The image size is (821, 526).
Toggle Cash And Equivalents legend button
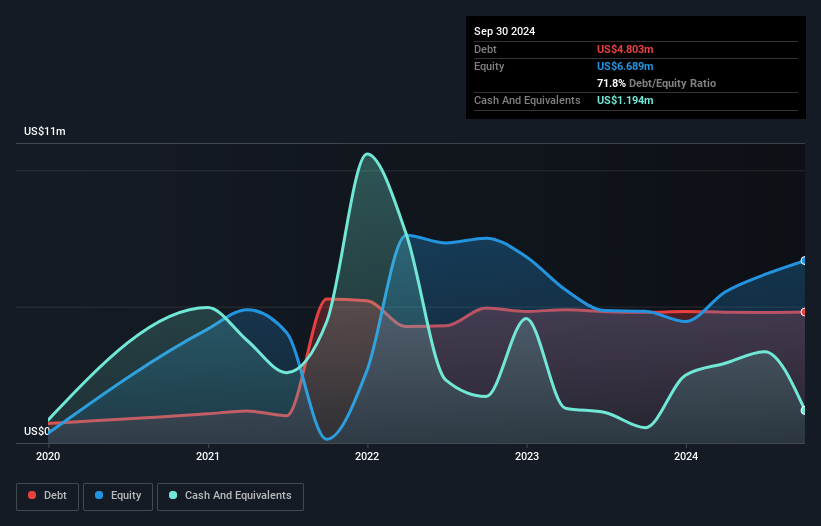(x=230, y=496)
